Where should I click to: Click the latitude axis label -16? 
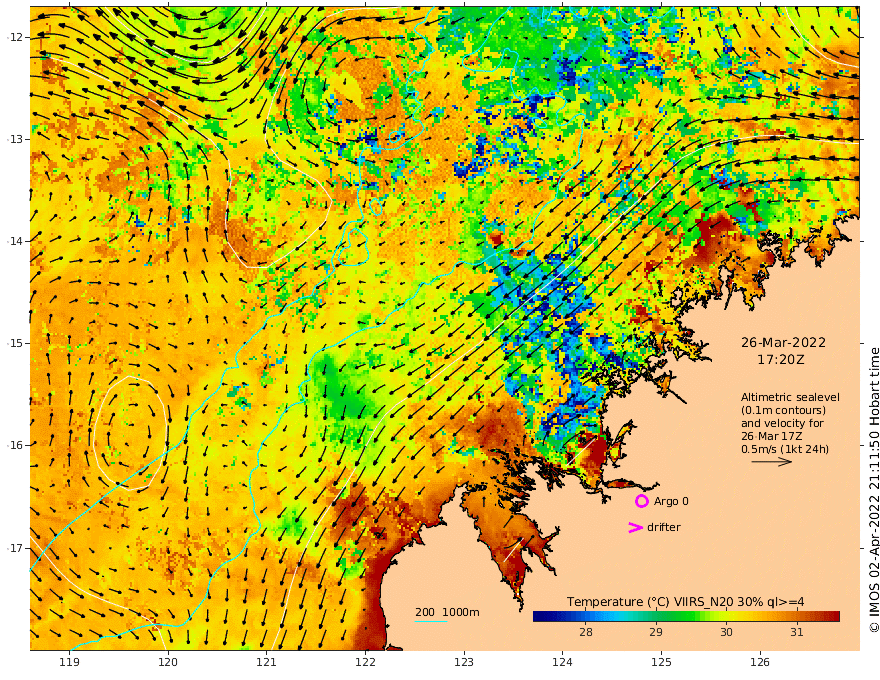click(x=15, y=445)
